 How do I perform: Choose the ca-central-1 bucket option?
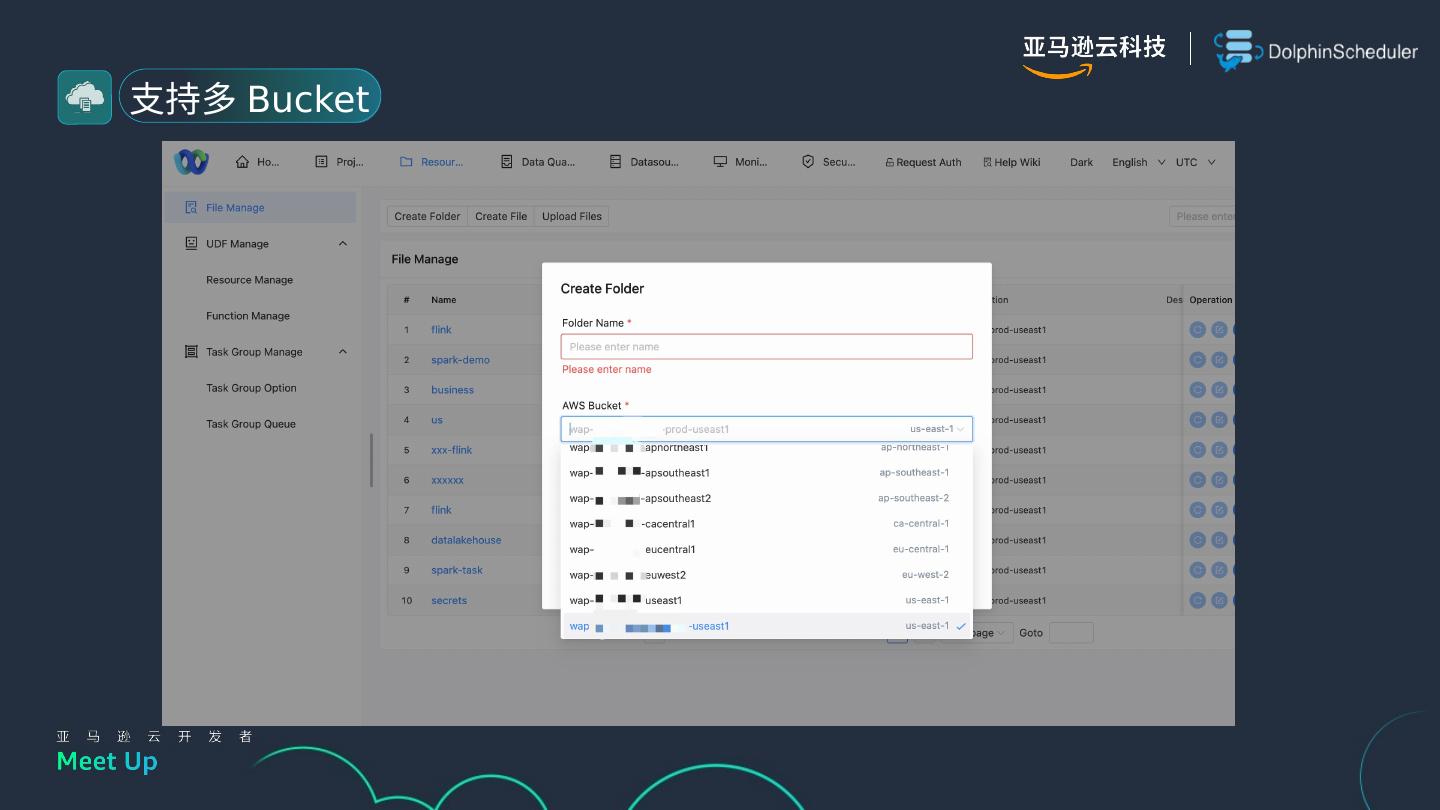point(766,524)
